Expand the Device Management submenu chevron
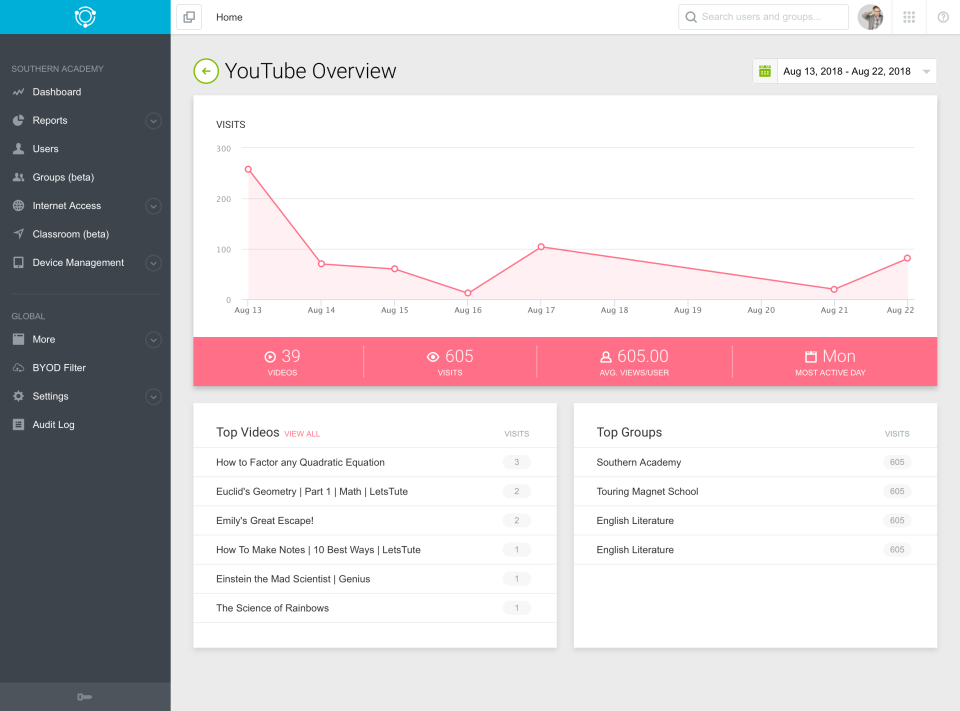 (154, 263)
